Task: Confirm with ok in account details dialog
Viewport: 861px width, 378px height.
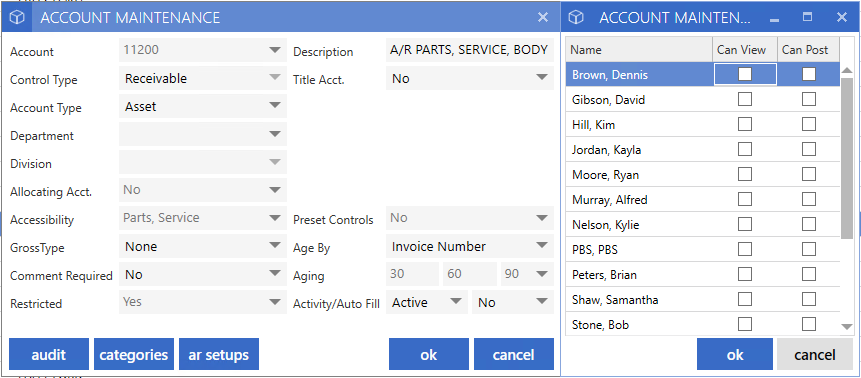Action: click(x=429, y=354)
